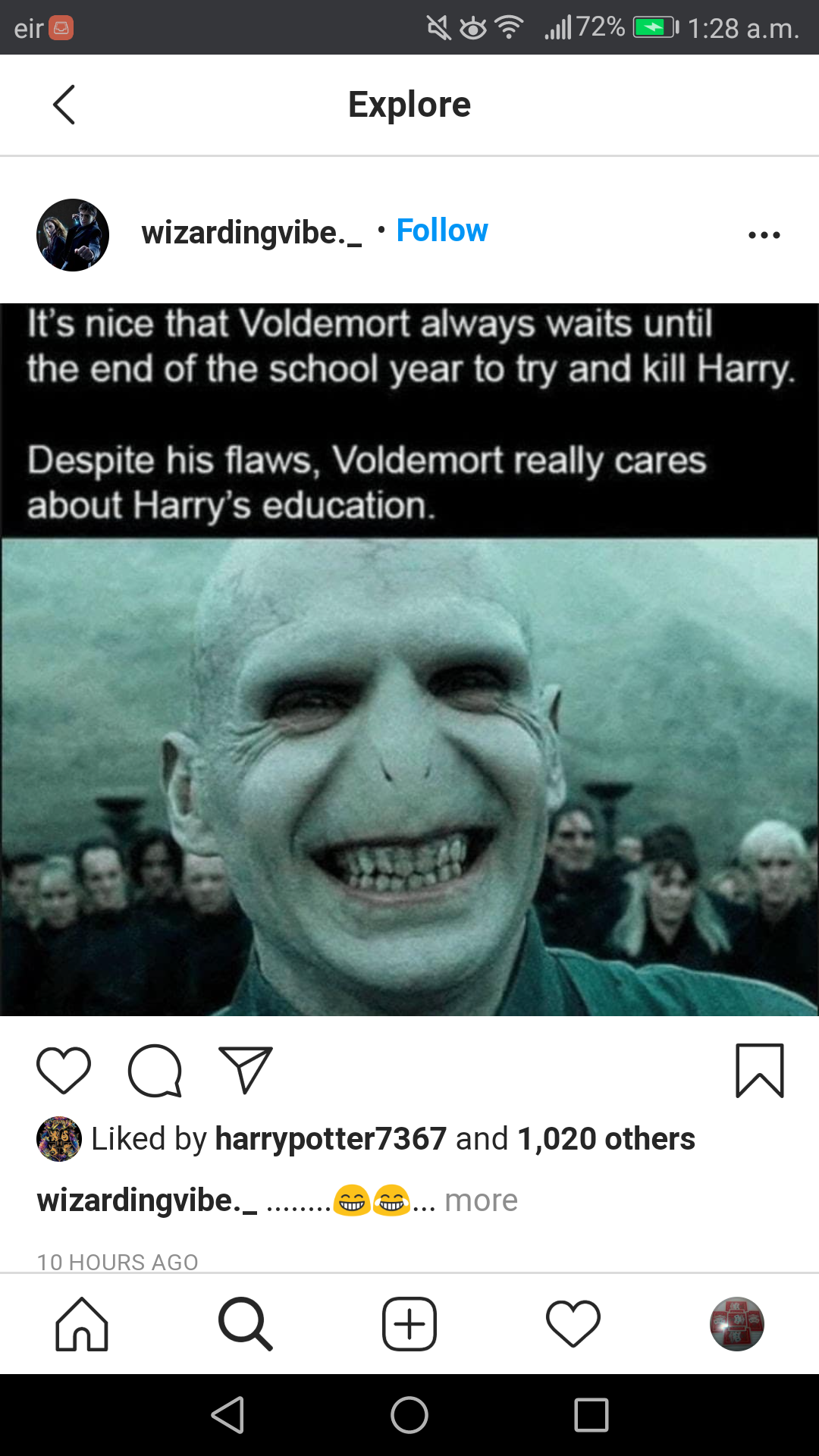This screenshot has height=1456, width=819.
Task: Share the post via paper plane icon
Action: pos(245,1069)
